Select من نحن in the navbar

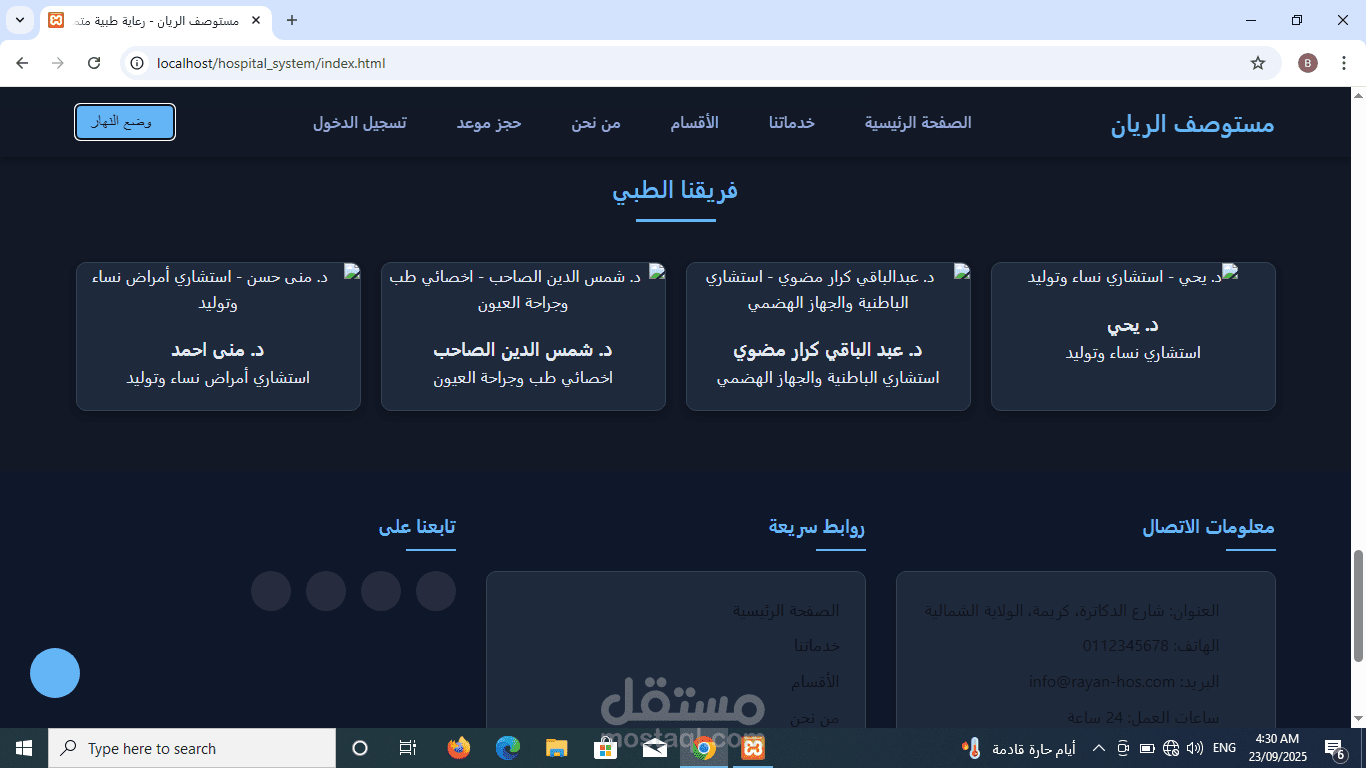tap(596, 123)
